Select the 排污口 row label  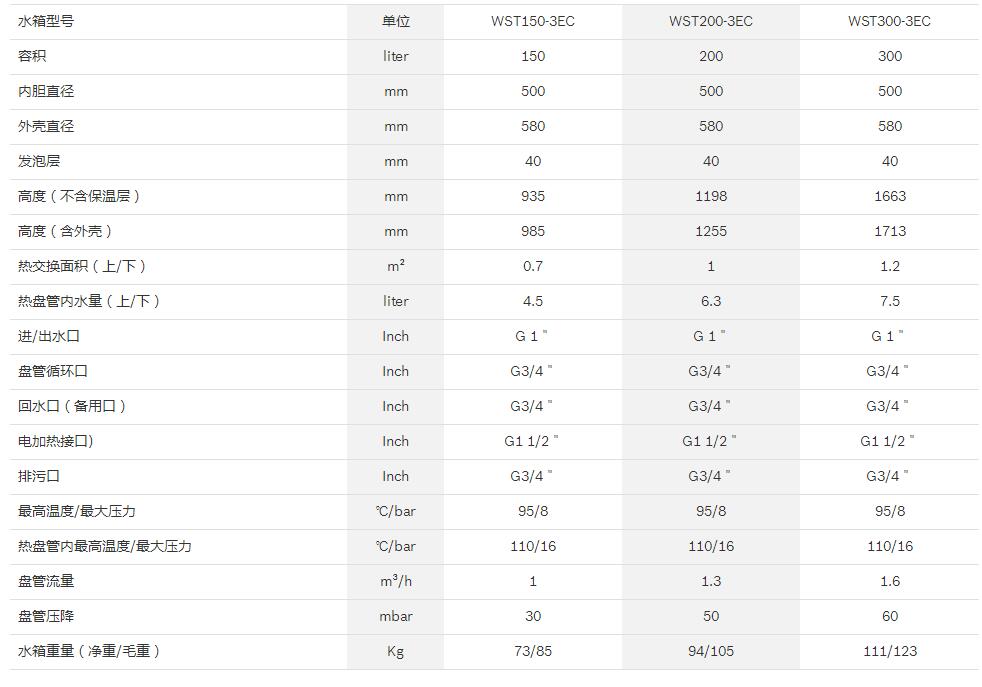click(39, 476)
